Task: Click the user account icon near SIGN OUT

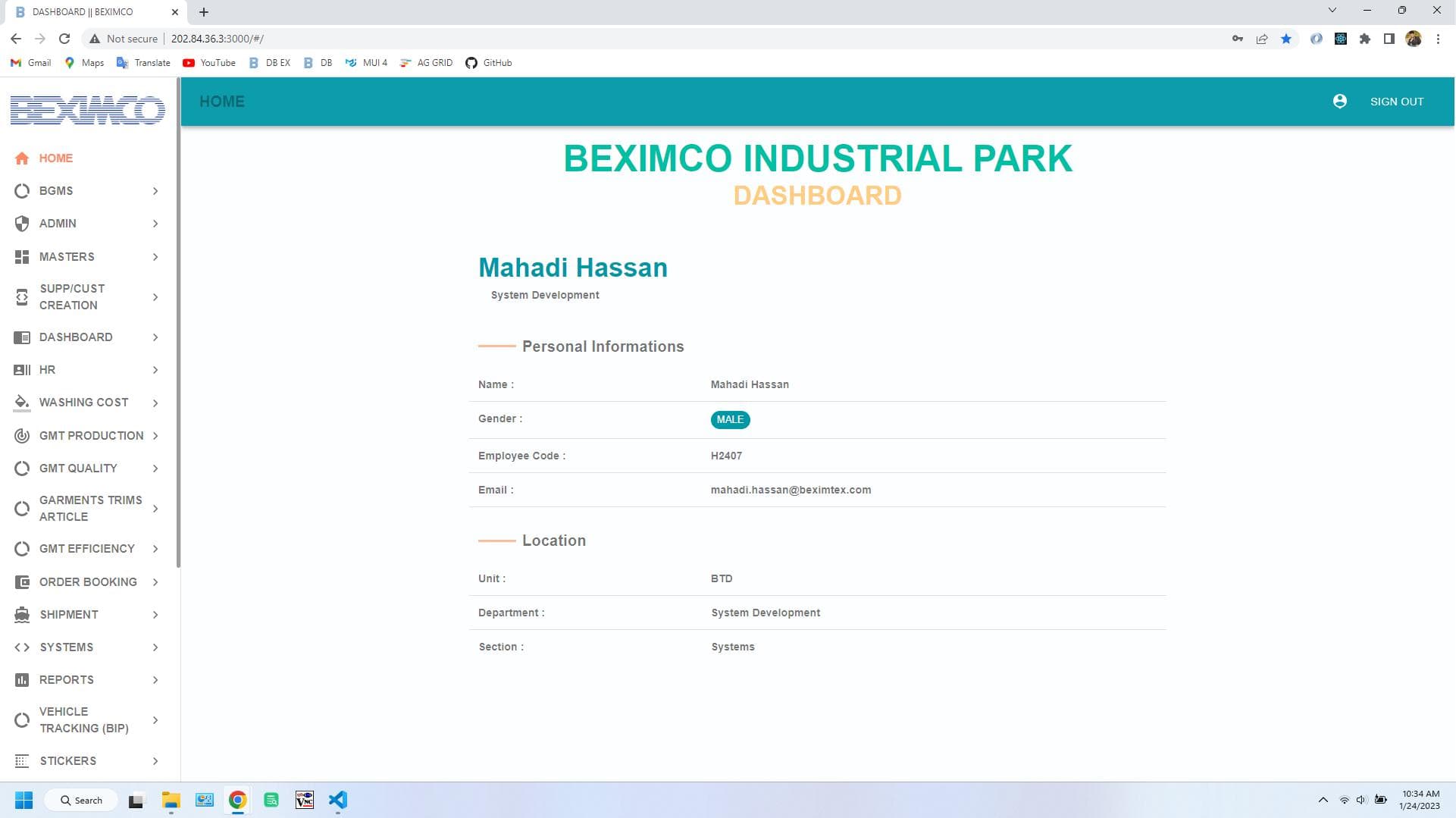Action: click(x=1340, y=102)
